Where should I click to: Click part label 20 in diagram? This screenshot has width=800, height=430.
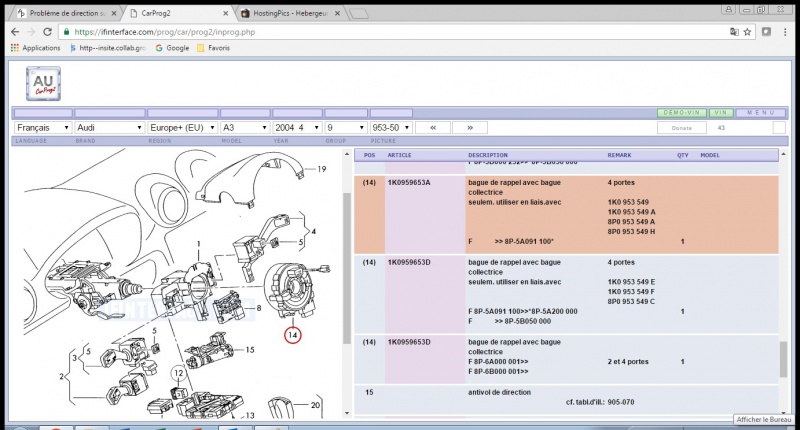click(x=315, y=405)
